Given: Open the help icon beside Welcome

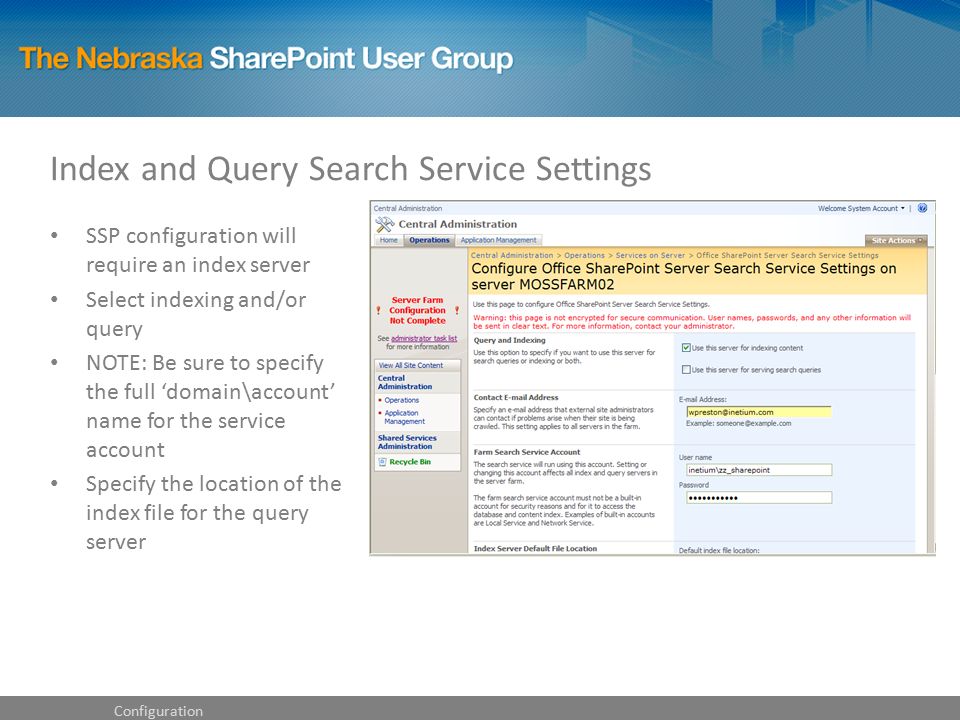Looking at the screenshot, I should 923,208.
